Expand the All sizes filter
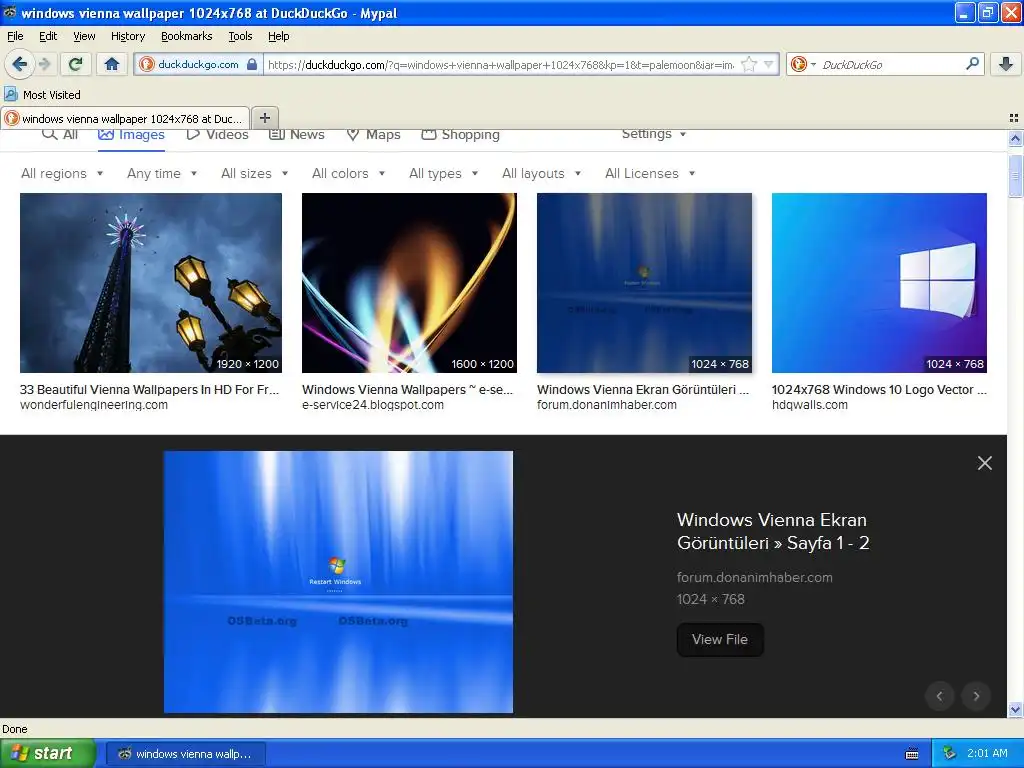Viewport: 1024px width, 768px height. tap(255, 173)
